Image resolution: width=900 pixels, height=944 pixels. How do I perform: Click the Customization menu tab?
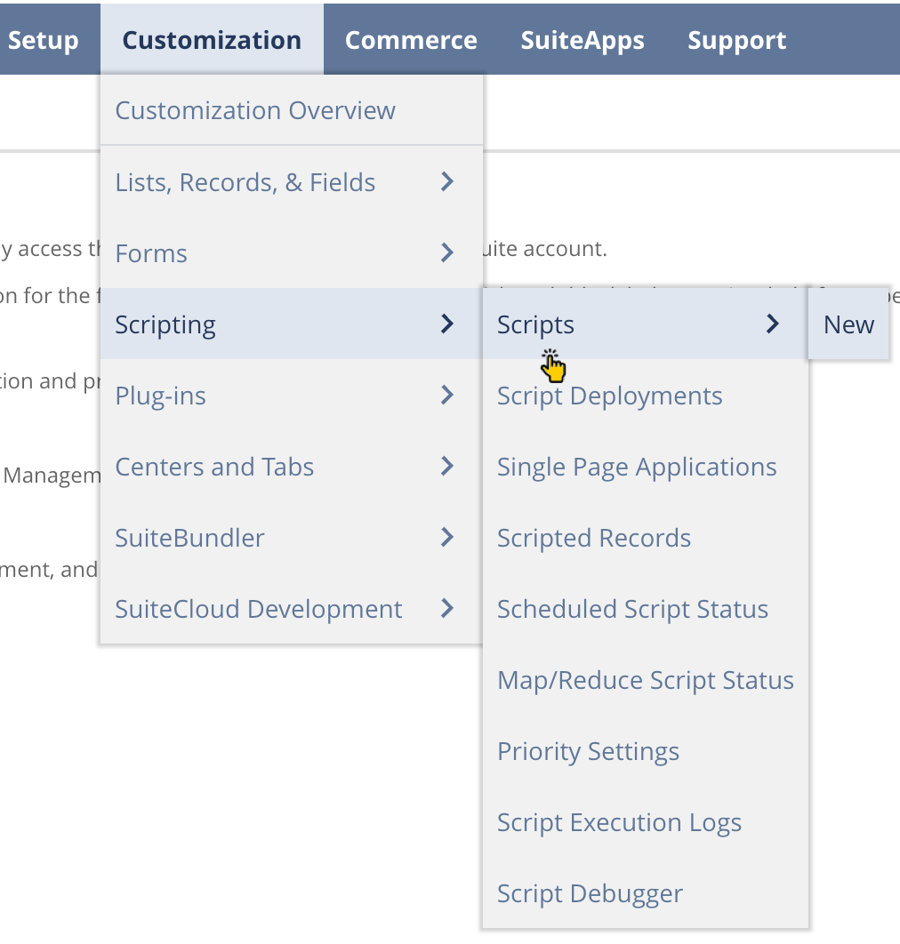pyautogui.click(x=211, y=40)
